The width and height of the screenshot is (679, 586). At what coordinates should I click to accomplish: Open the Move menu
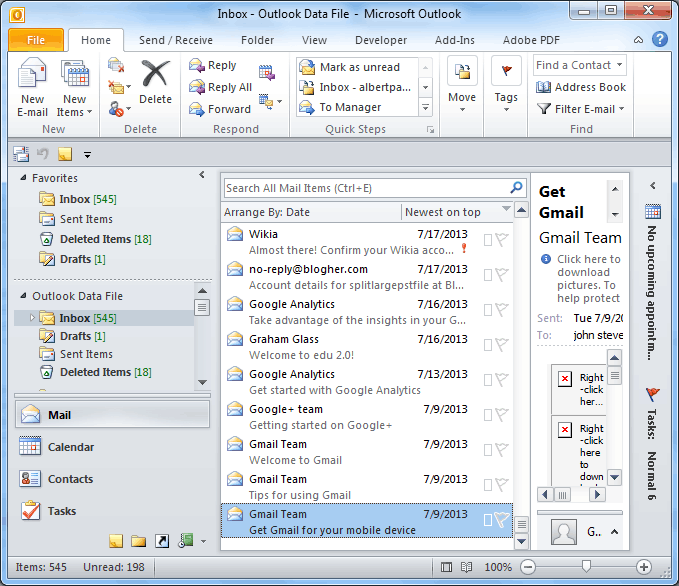pos(462,84)
